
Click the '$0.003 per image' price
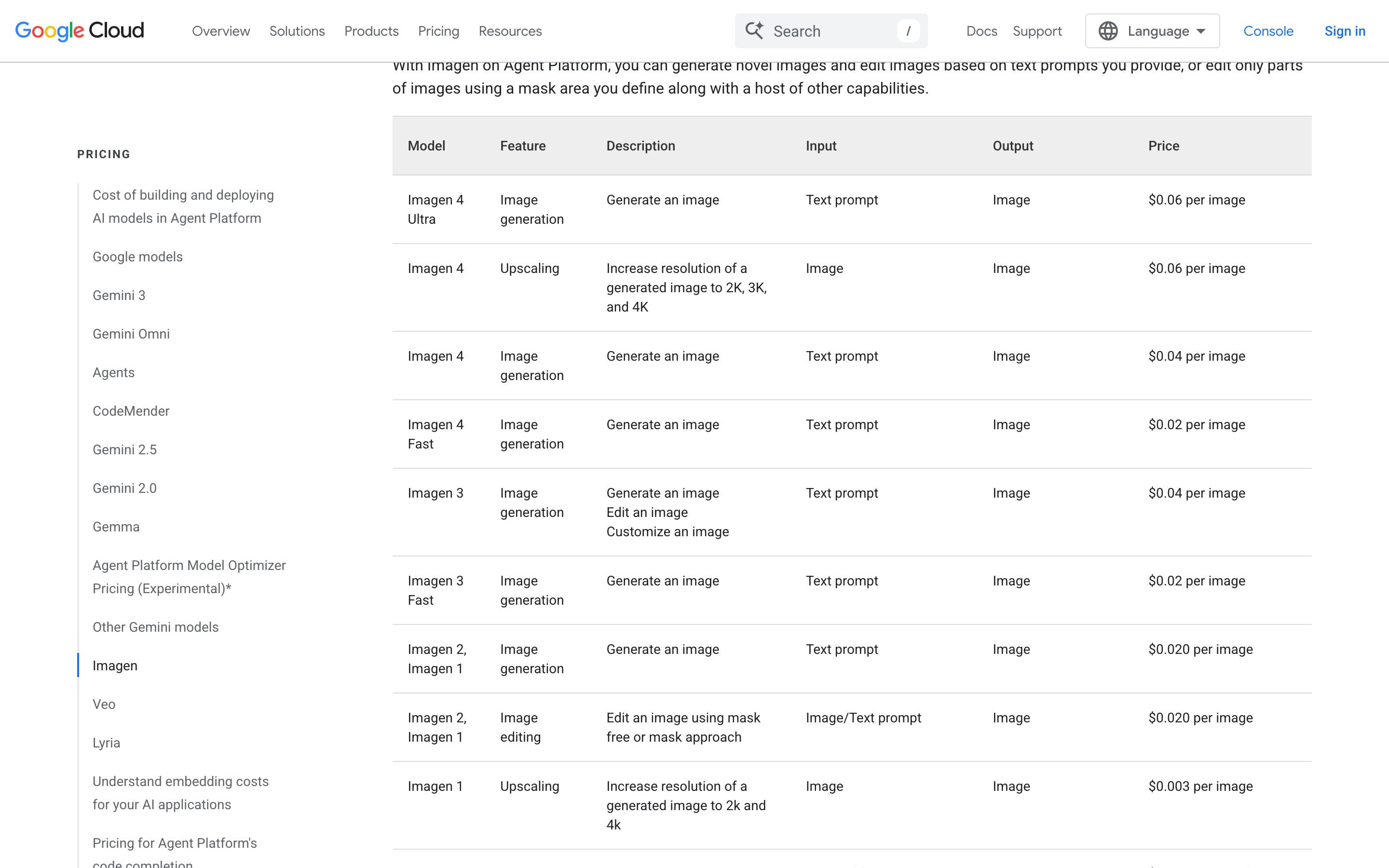coord(1200,786)
